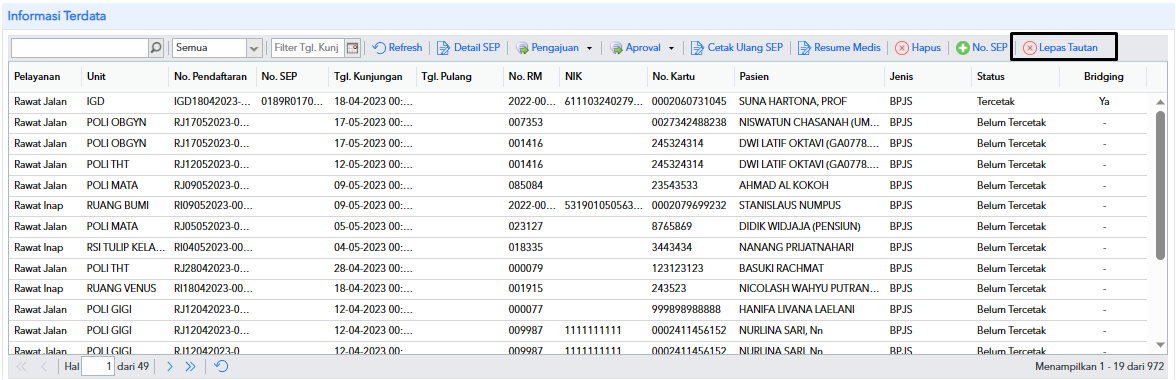Sort by Tgl. Kunjungan column header
The width and height of the screenshot is (1176, 380).
pyautogui.click(x=372, y=76)
